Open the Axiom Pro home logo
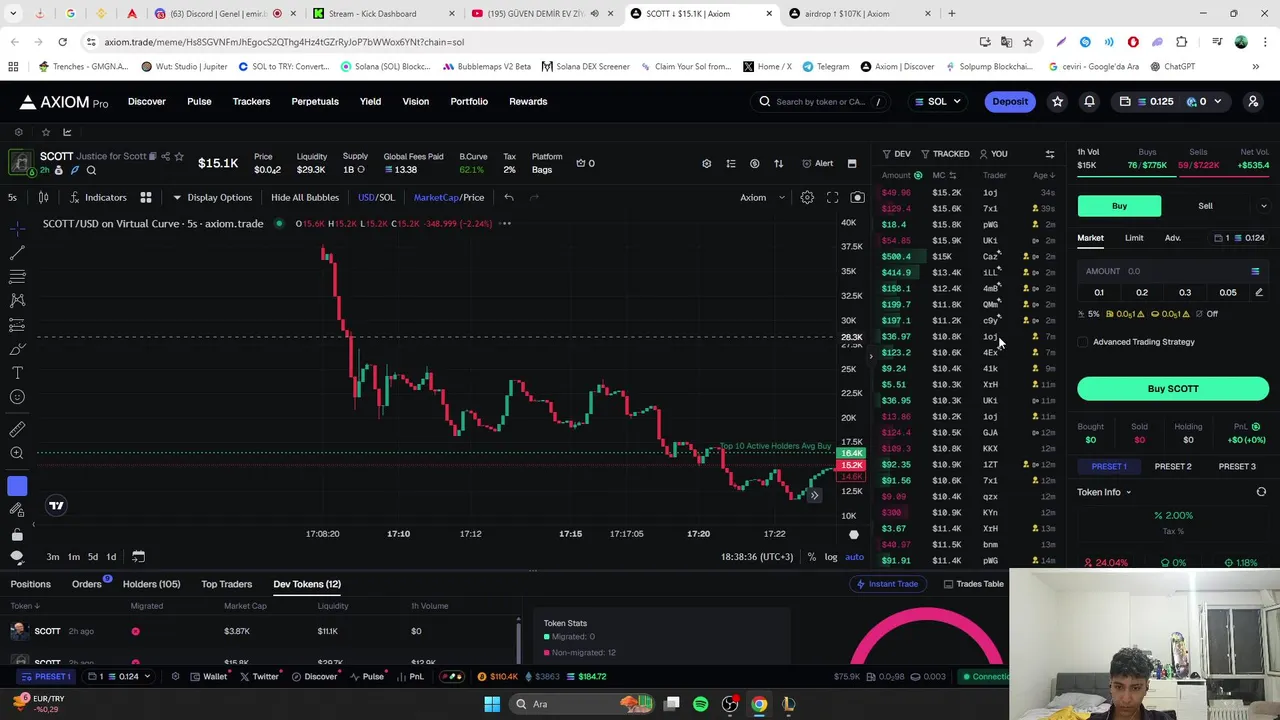Image resolution: width=1280 pixels, height=720 pixels. point(63,102)
